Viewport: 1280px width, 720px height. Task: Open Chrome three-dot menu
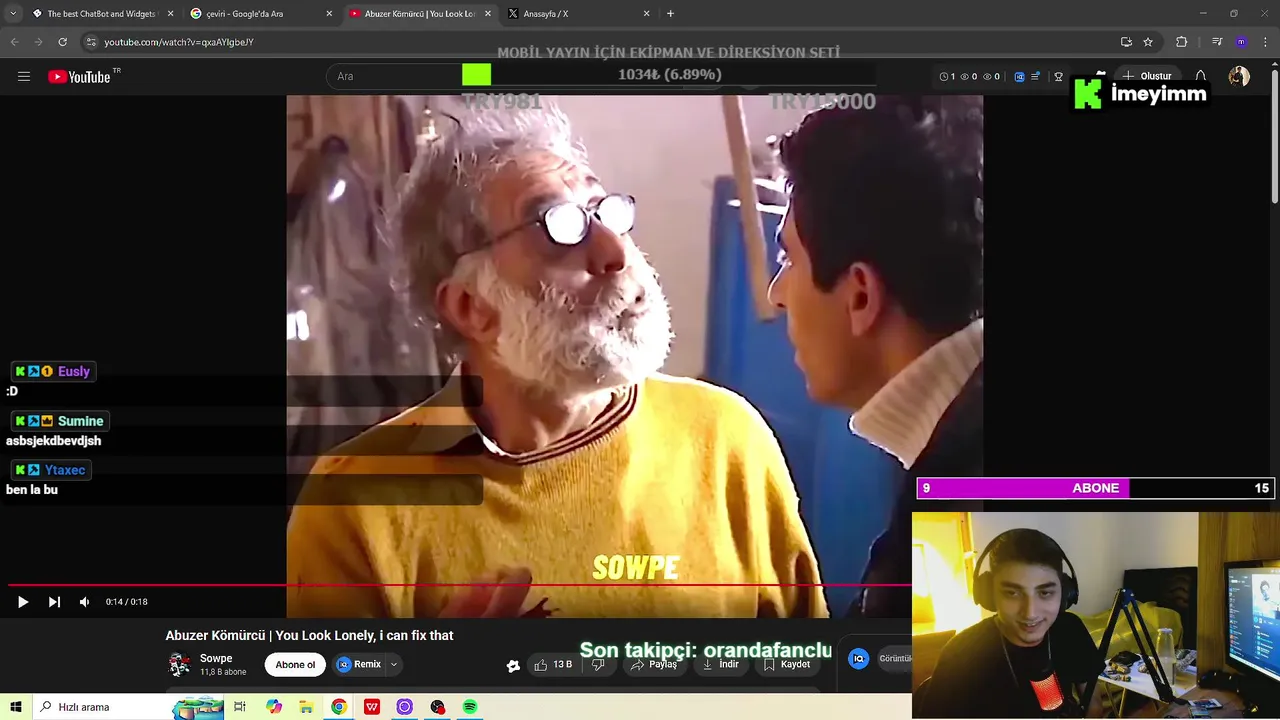click(x=1265, y=42)
